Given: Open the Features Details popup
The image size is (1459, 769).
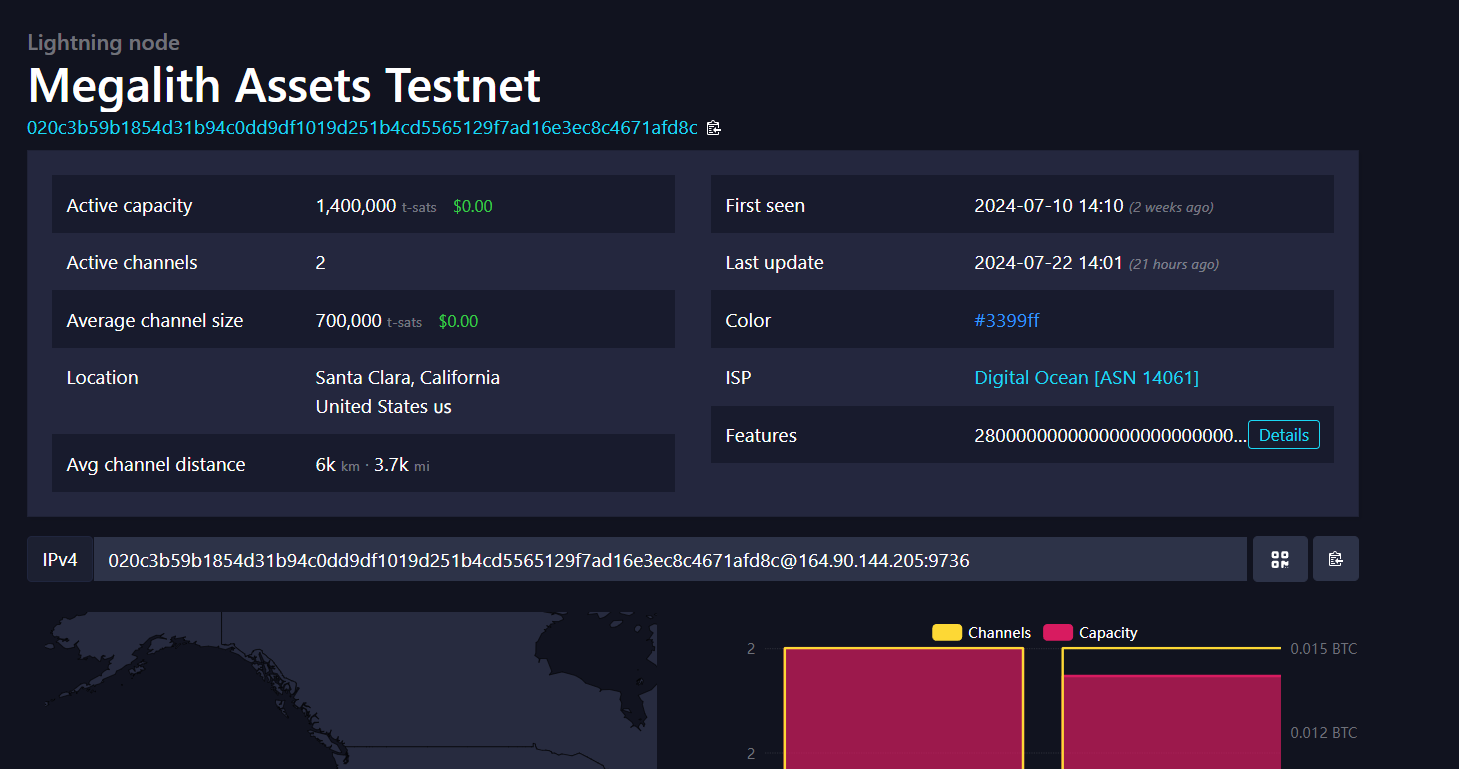Looking at the screenshot, I should [1283, 434].
